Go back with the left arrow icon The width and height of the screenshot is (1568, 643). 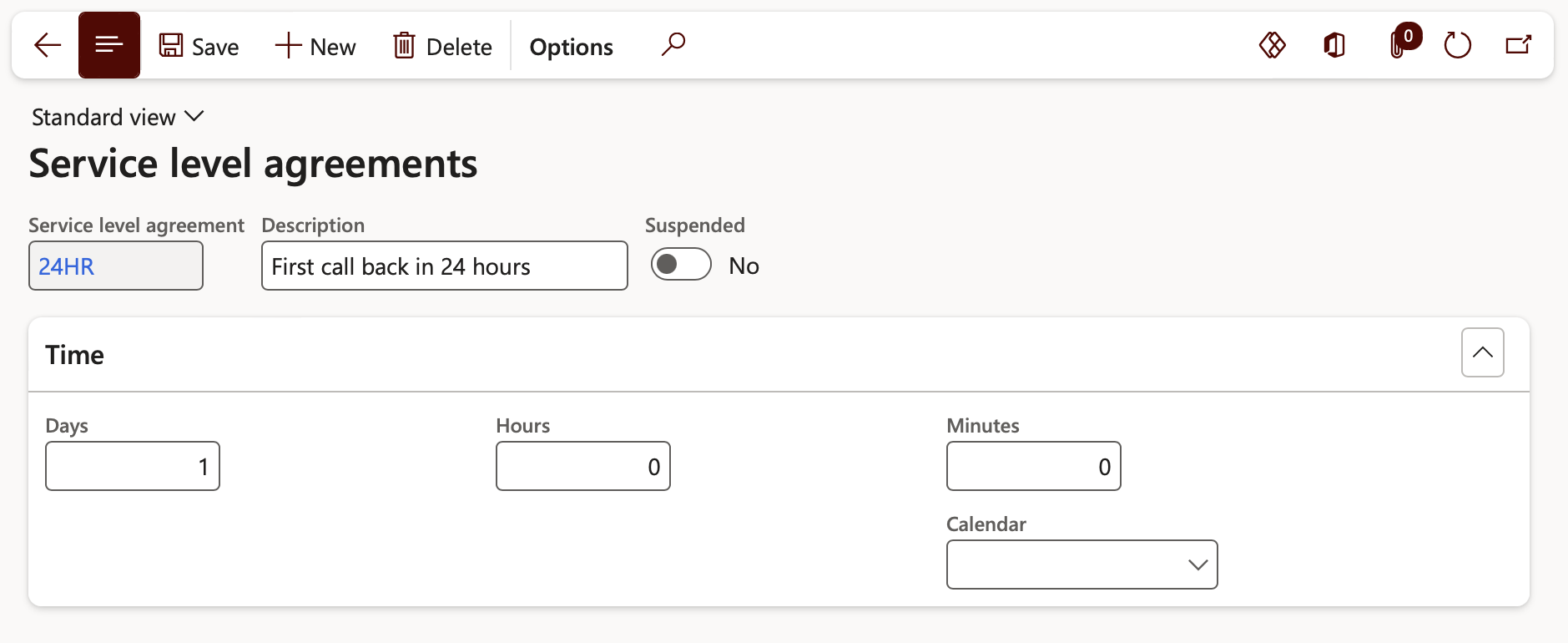pyautogui.click(x=48, y=45)
